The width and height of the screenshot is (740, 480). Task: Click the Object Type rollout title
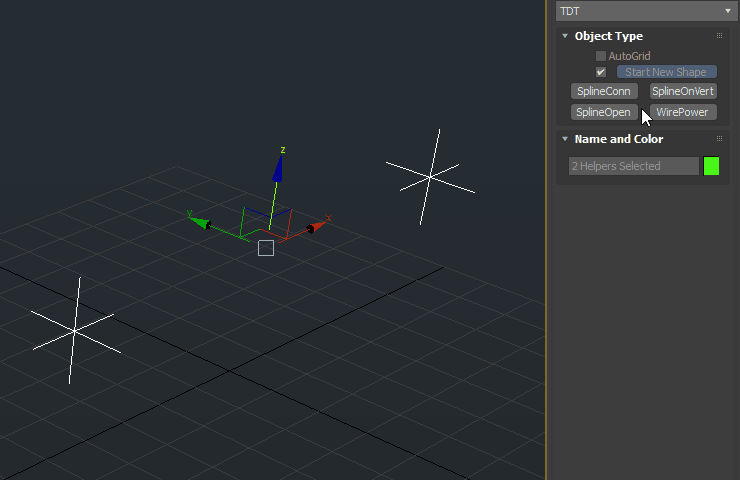pyautogui.click(x=608, y=36)
